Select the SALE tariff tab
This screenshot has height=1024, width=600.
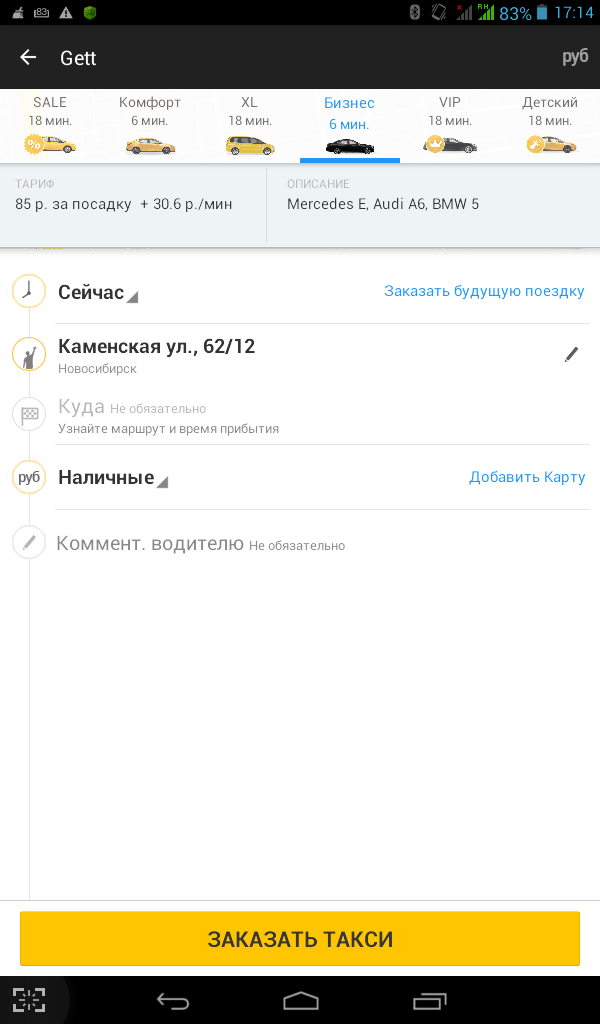(x=50, y=126)
